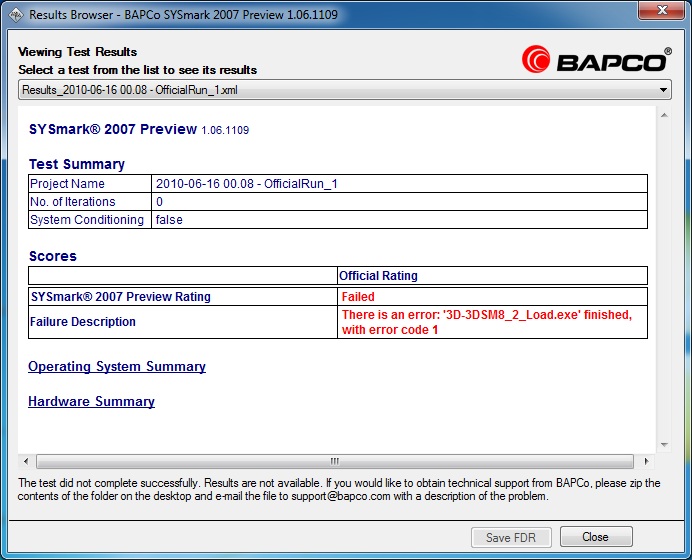Image resolution: width=692 pixels, height=560 pixels.
Task: Click the vertical scrollbar down arrow
Action: pos(662,445)
